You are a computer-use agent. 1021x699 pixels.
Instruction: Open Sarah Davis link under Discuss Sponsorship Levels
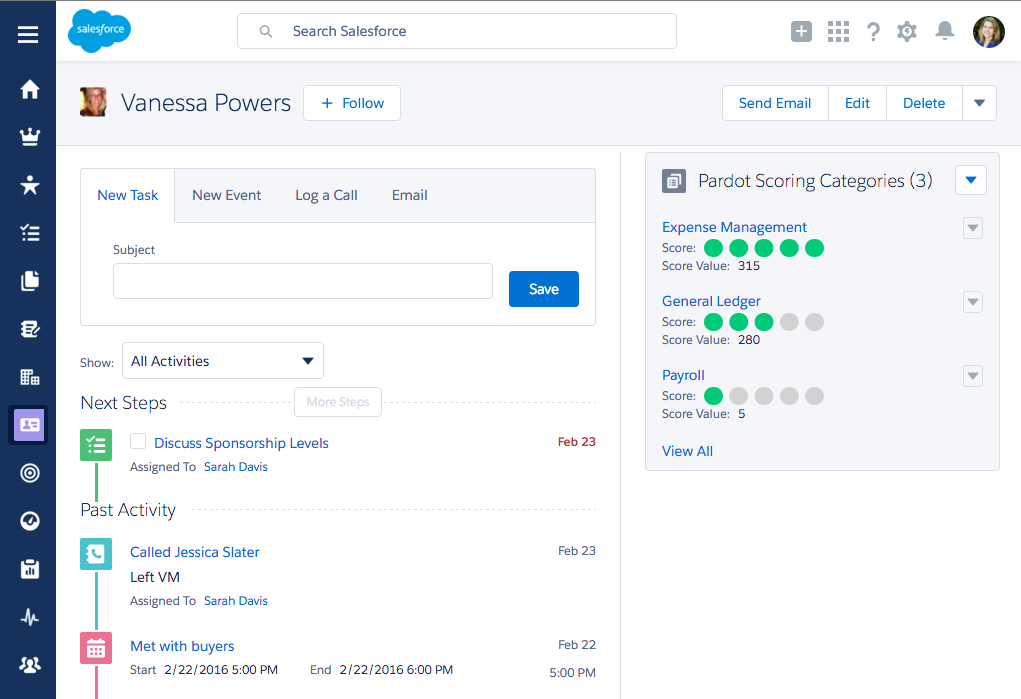click(x=236, y=467)
